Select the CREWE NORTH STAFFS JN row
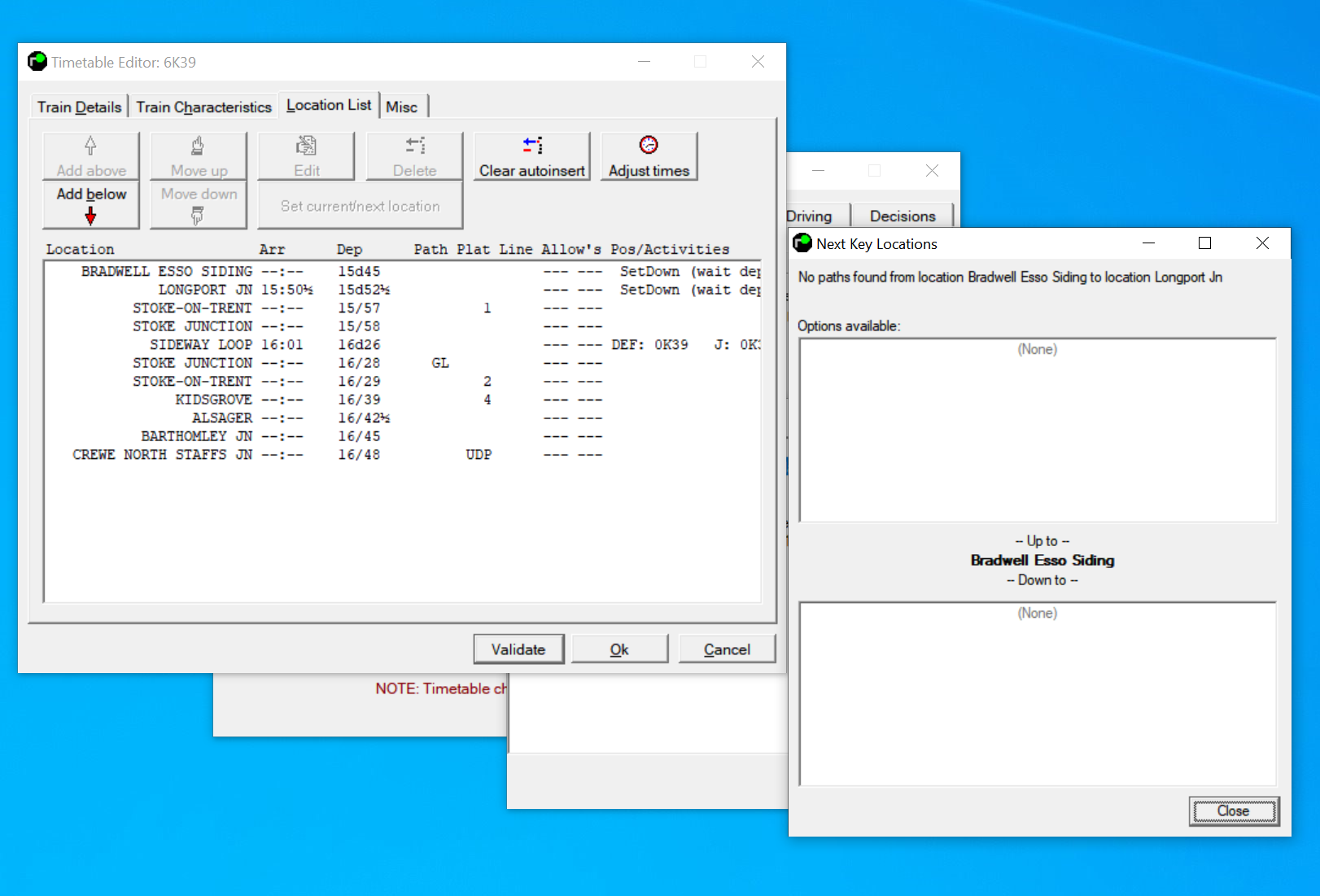Viewport: 1320px width, 896px height. point(403,454)
